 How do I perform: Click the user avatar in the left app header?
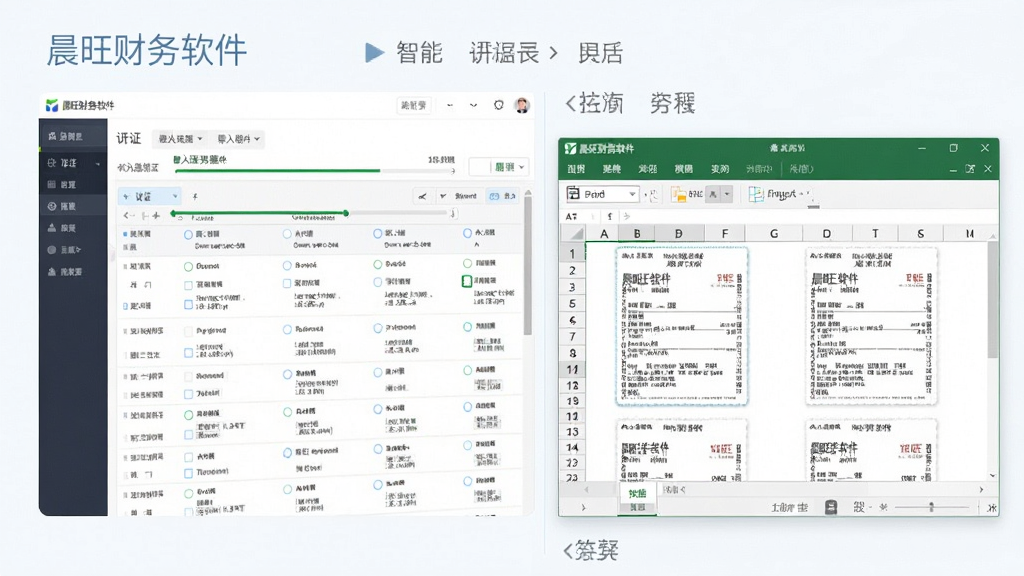point(522,105)
